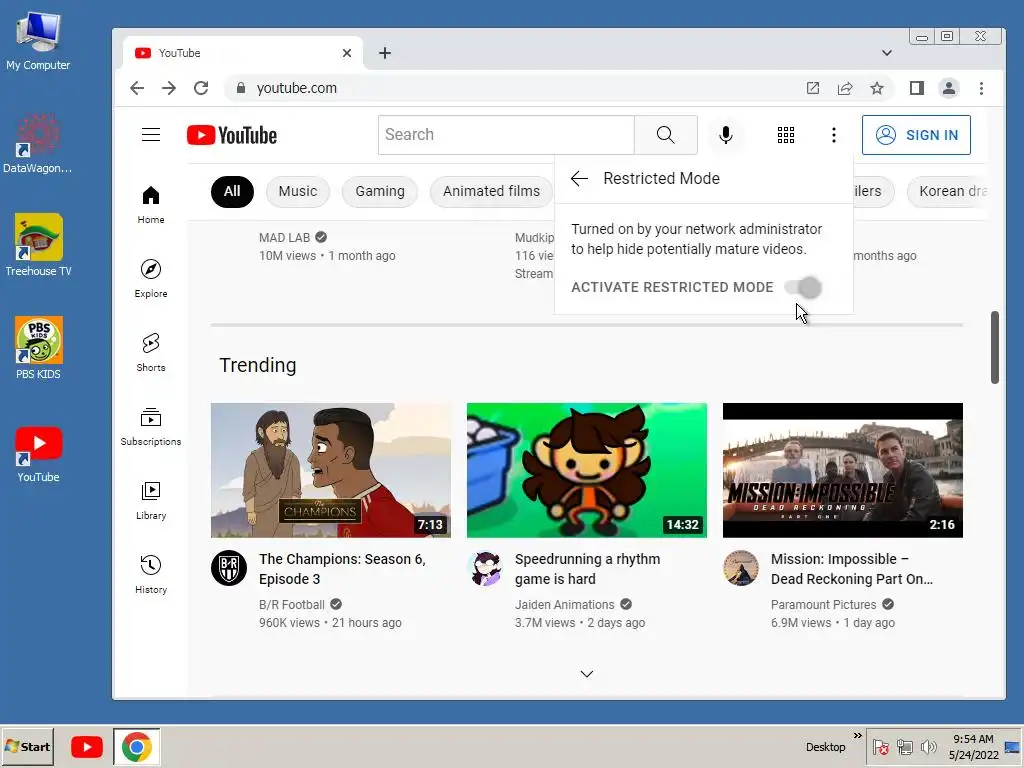Screen dimensions: 1024x768
Task: Expand Chrome tab search dropdown arrow
Action: [886, 53]
